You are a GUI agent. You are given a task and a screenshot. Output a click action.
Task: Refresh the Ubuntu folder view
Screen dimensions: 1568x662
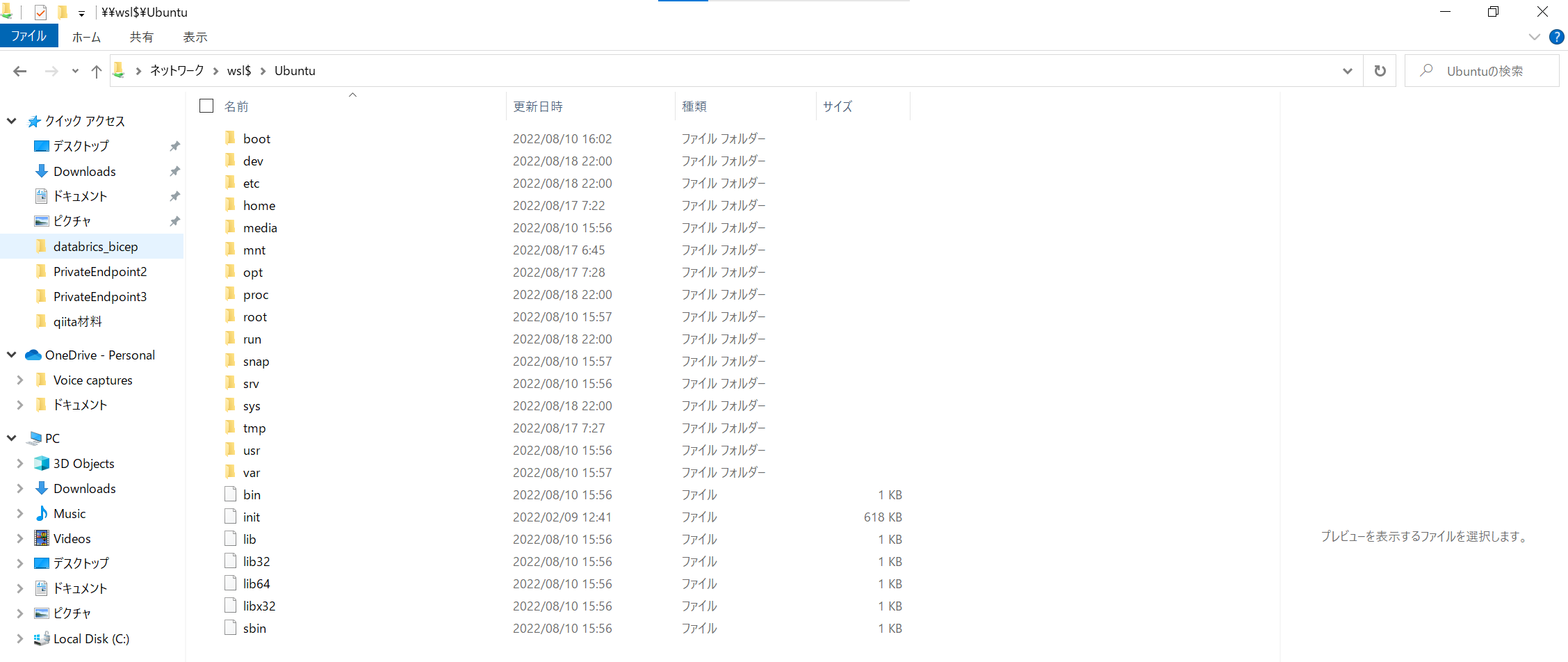point(1380,71)
